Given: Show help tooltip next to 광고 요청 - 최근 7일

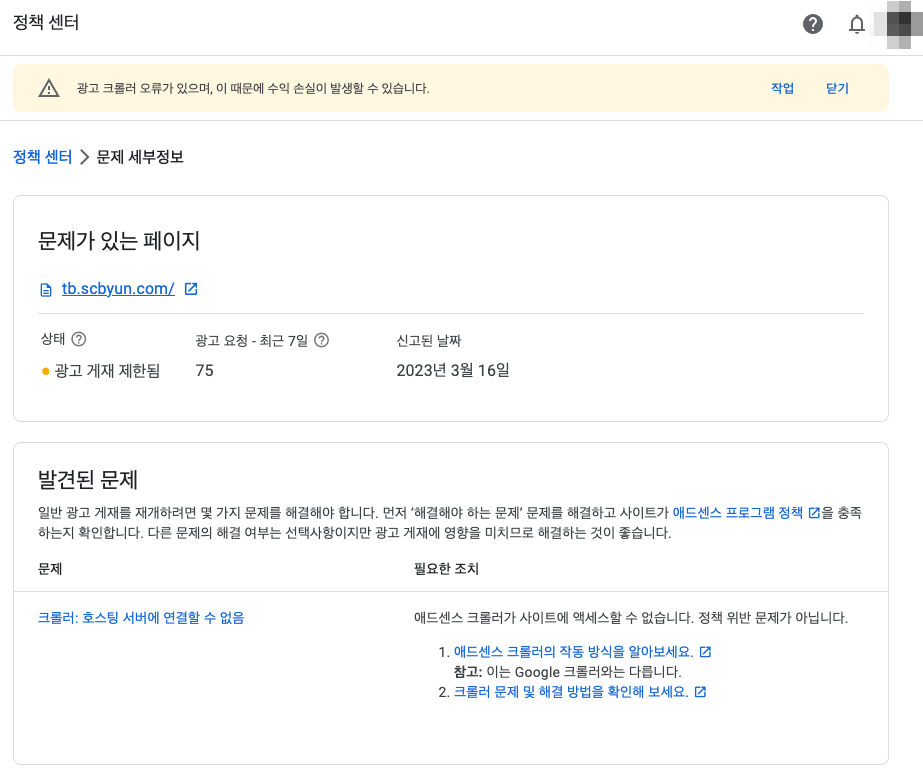Looking at the screenshot, I should coord(321,340).
